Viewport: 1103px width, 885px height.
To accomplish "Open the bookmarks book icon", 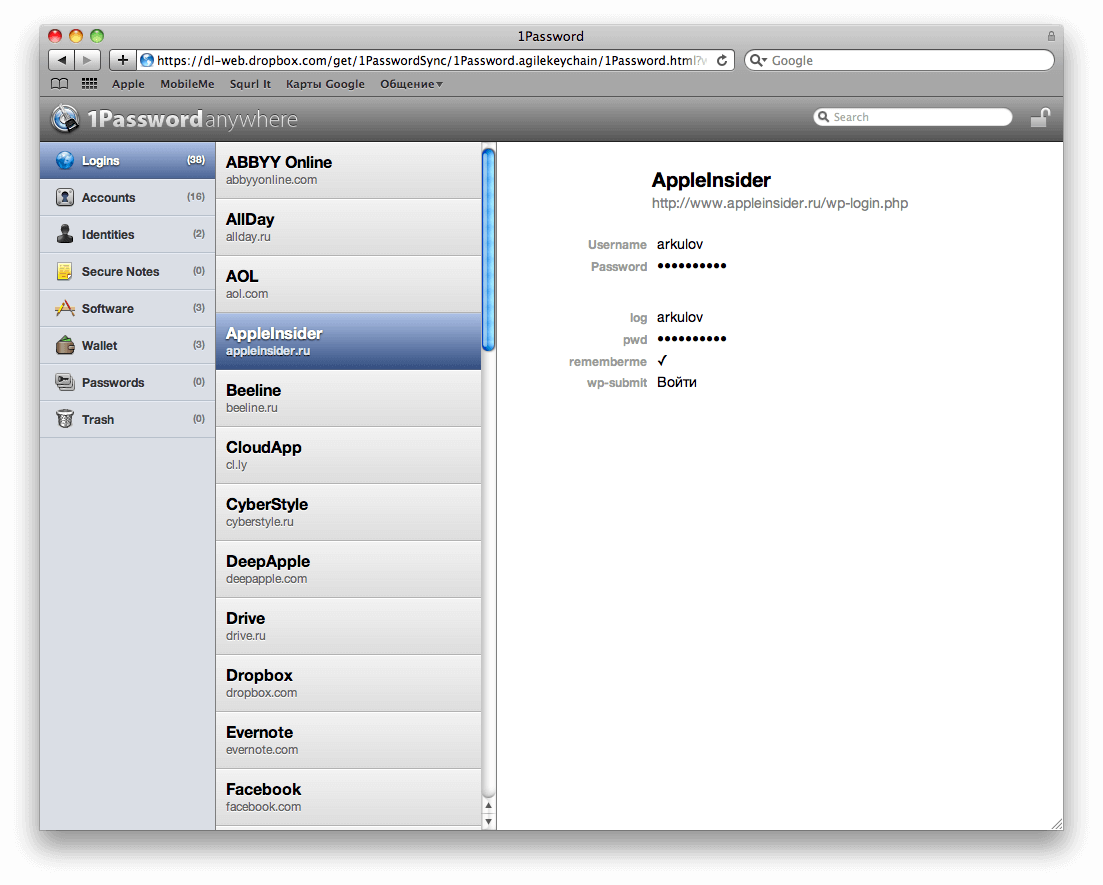I will [x=60, y=84].
